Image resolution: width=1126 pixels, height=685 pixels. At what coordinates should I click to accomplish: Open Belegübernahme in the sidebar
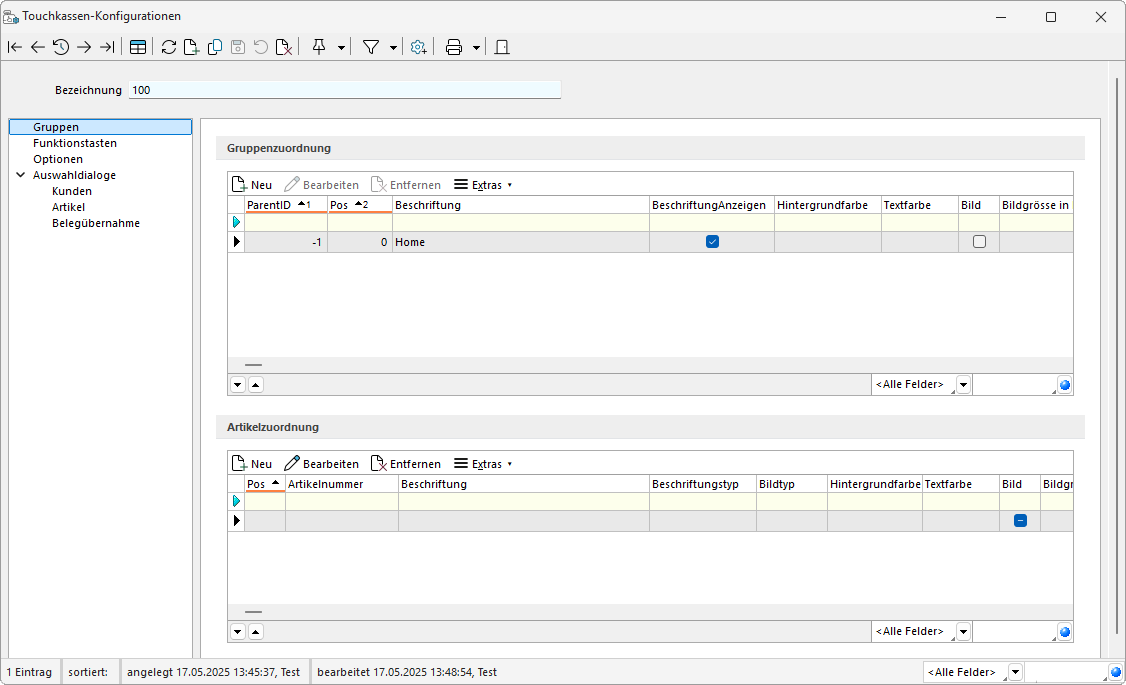[96, 223]
